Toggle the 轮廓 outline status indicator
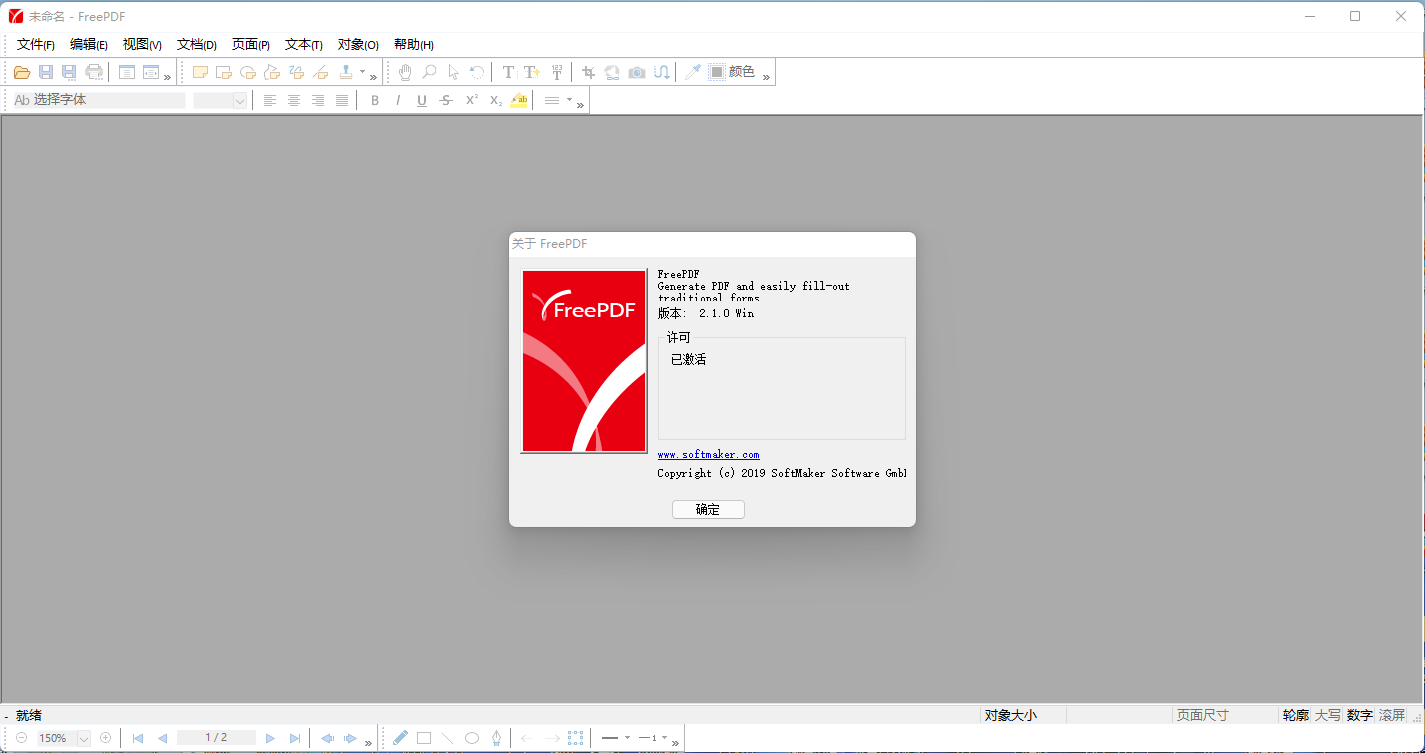Screen dimensions: 1425x753 click(x=1295, y=715)
